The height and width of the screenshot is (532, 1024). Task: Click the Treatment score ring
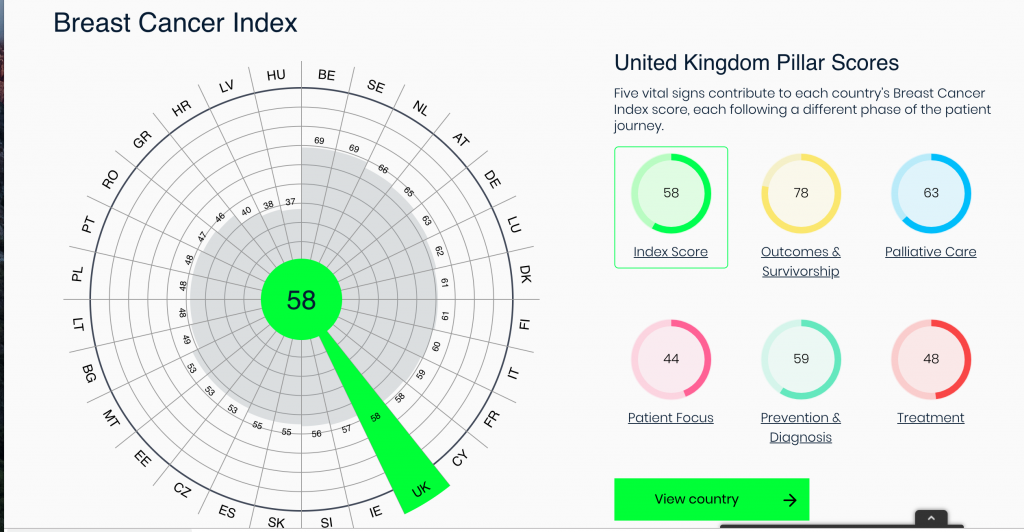(931, 359)
